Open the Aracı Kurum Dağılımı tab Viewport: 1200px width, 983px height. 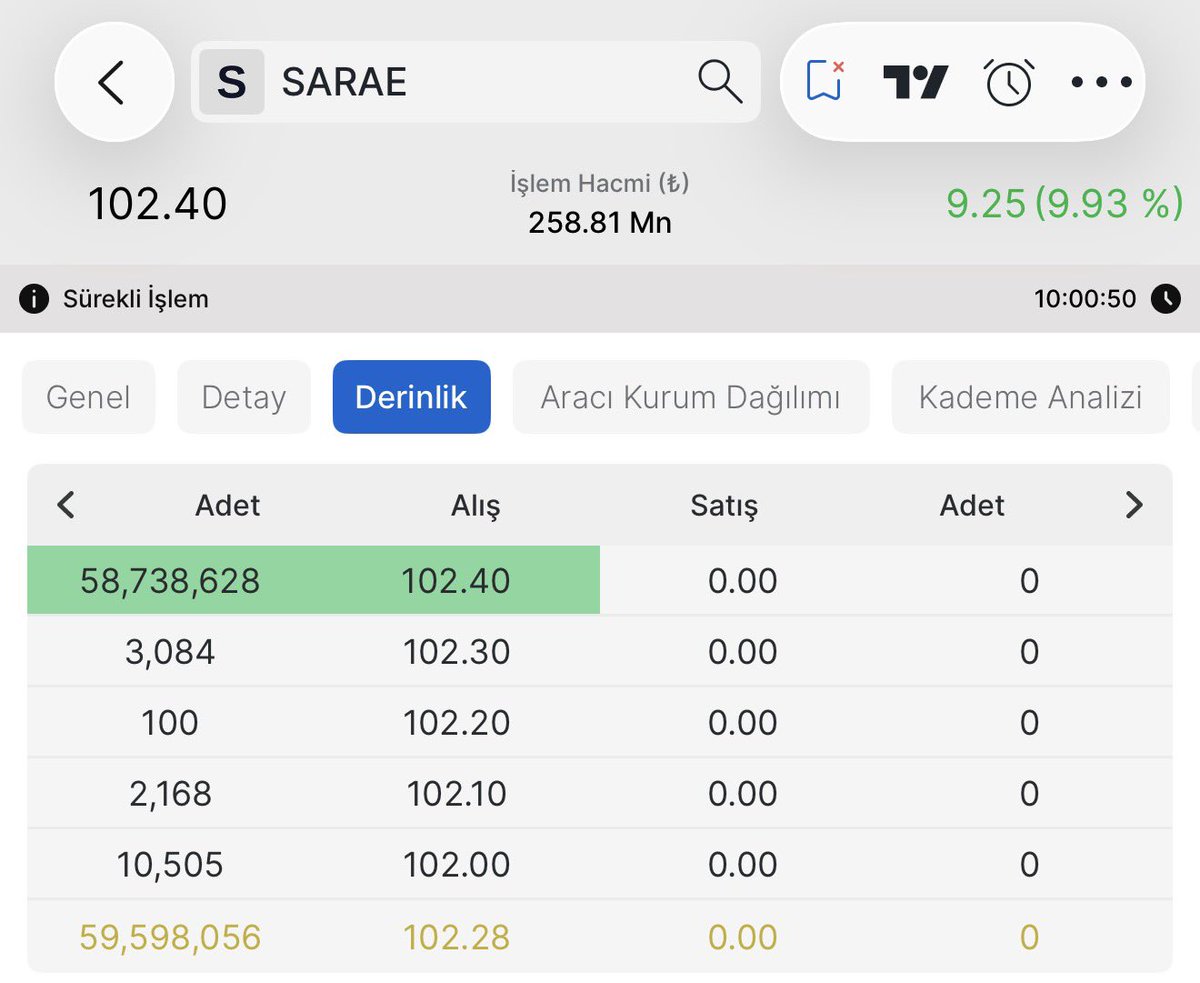point(691,397)
